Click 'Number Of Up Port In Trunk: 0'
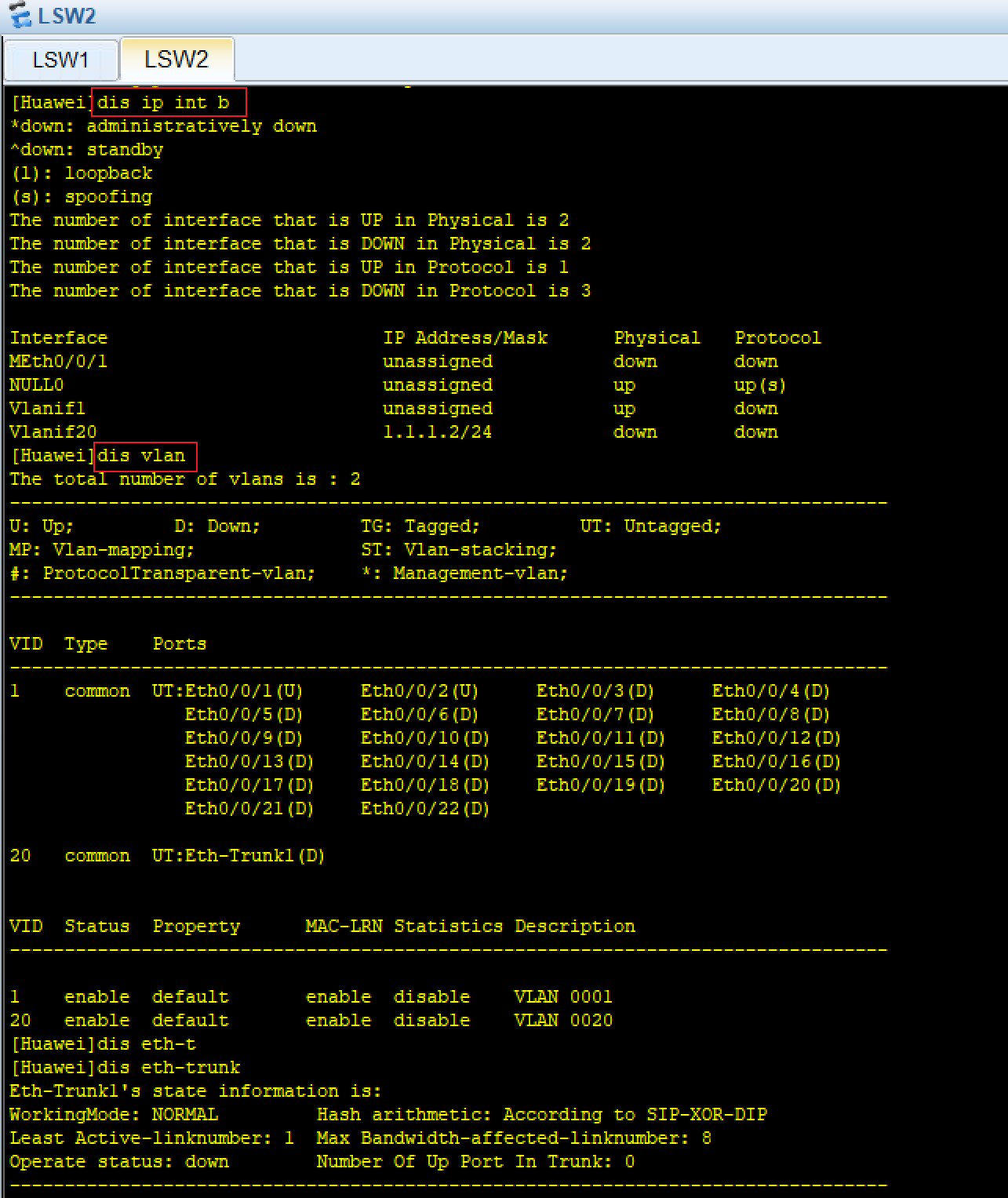The width and height of the screenshot is (1008, 1198). (x=476, y=1162)
